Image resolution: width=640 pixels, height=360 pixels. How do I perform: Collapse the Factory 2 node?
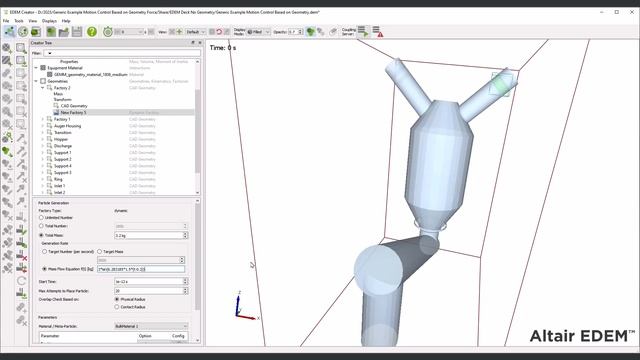(x=42, y=88)
